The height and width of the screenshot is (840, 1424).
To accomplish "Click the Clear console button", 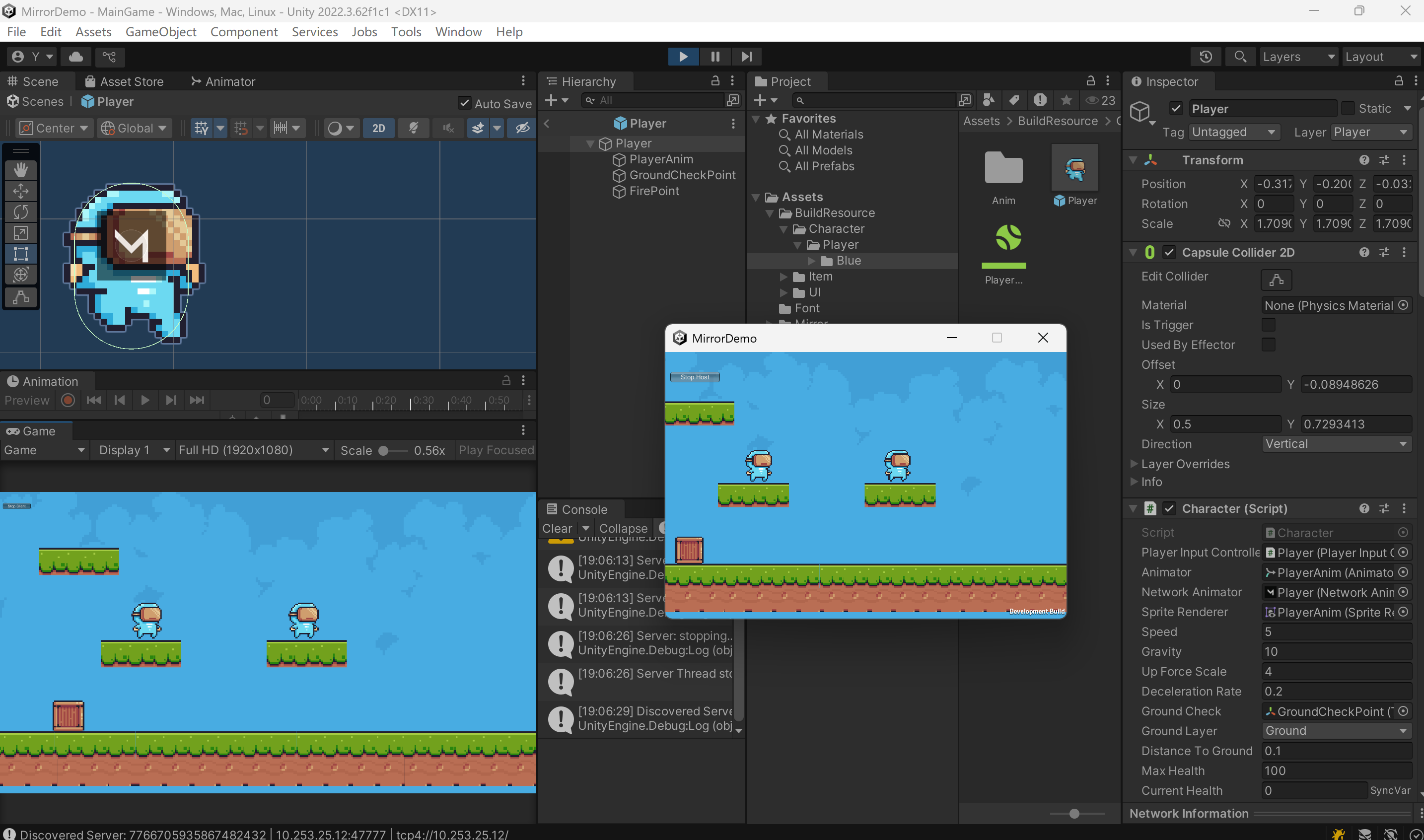I will [x=557, y=528].
